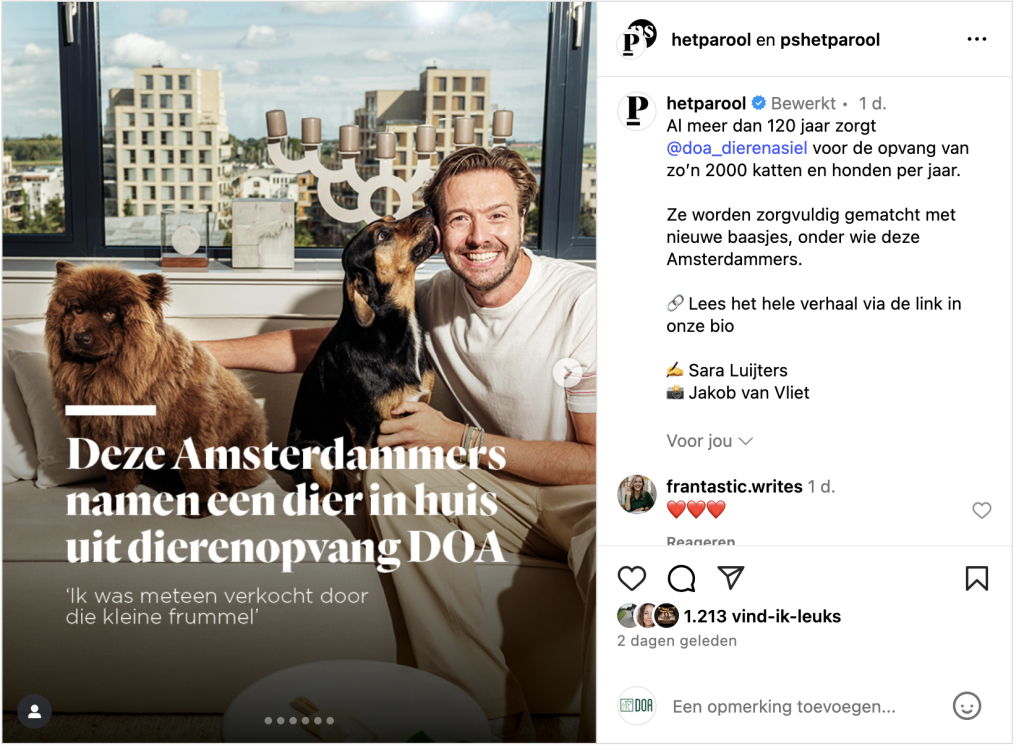Image resolution: width=1024 pixels, height=754 pixels.
Task: Like the frantastic.writes comment heart
Action: click(982, 510)
